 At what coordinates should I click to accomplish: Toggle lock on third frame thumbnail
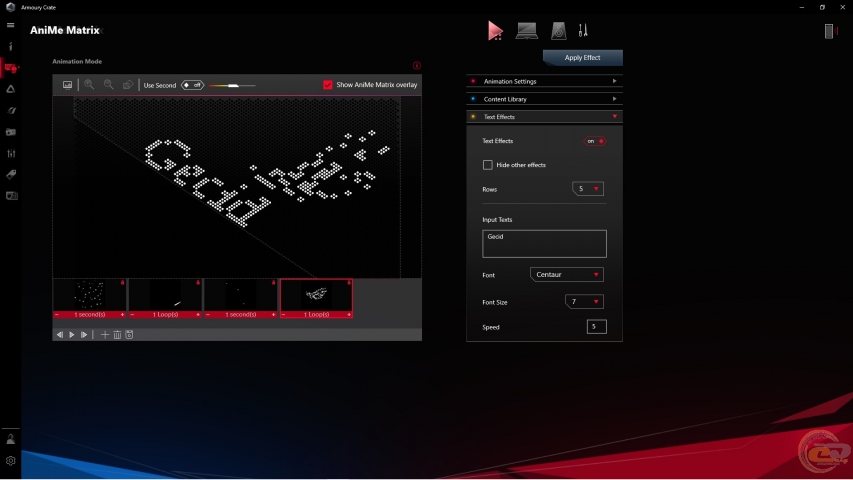[x=274, y=282]
